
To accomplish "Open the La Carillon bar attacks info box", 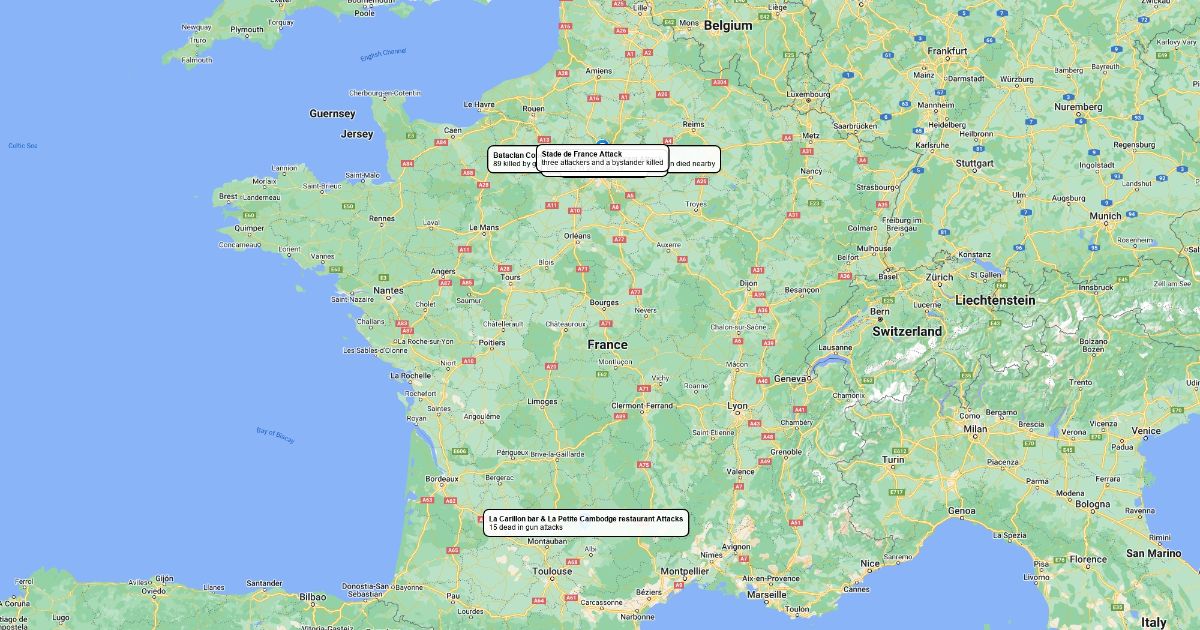I will 586,523.
